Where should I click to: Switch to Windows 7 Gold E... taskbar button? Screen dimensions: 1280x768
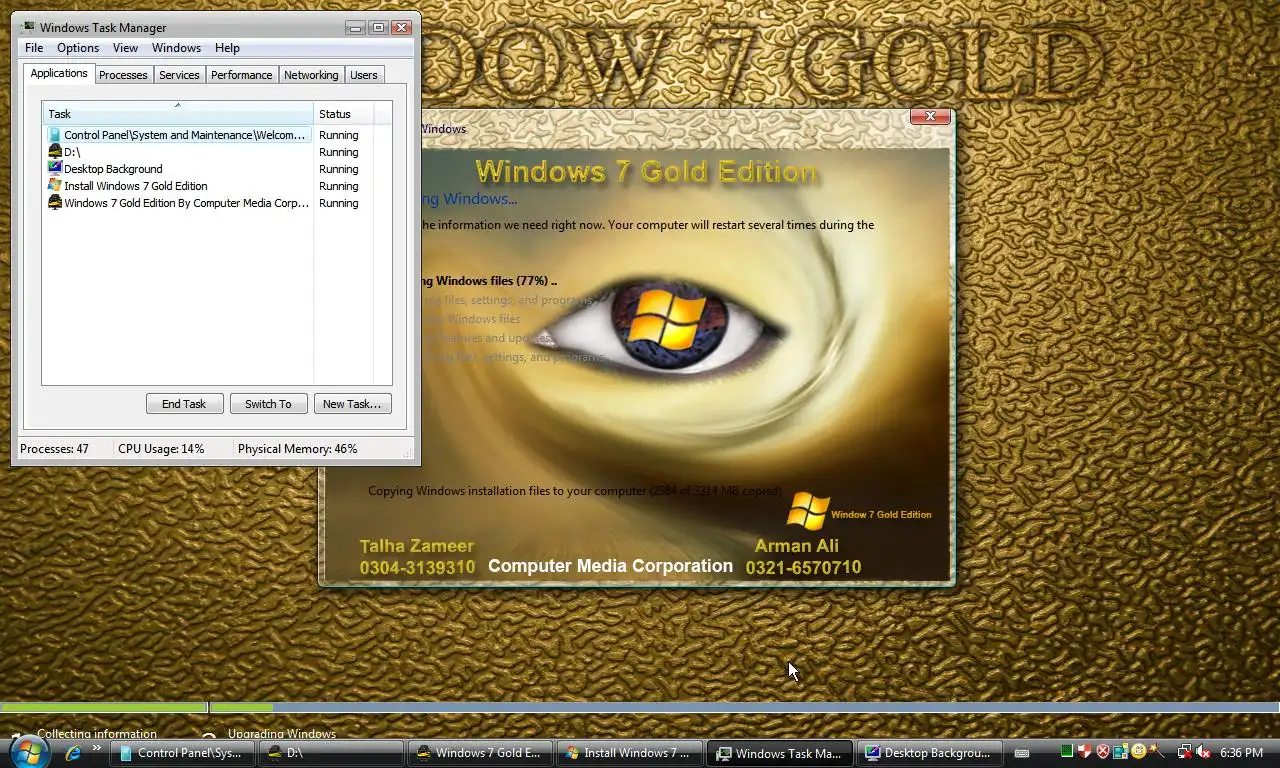click(480, 753)
